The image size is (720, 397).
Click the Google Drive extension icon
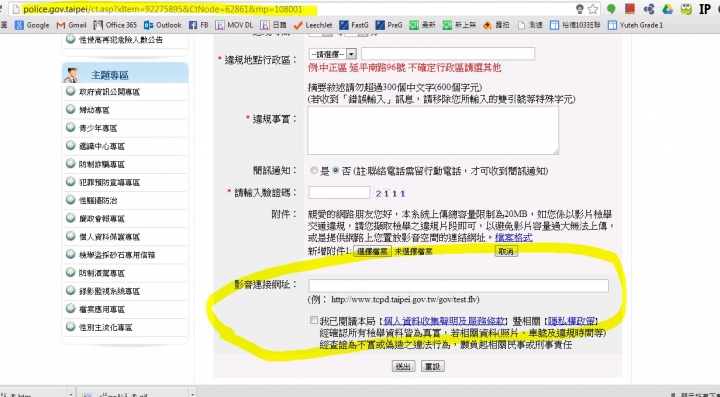(667, 9)
